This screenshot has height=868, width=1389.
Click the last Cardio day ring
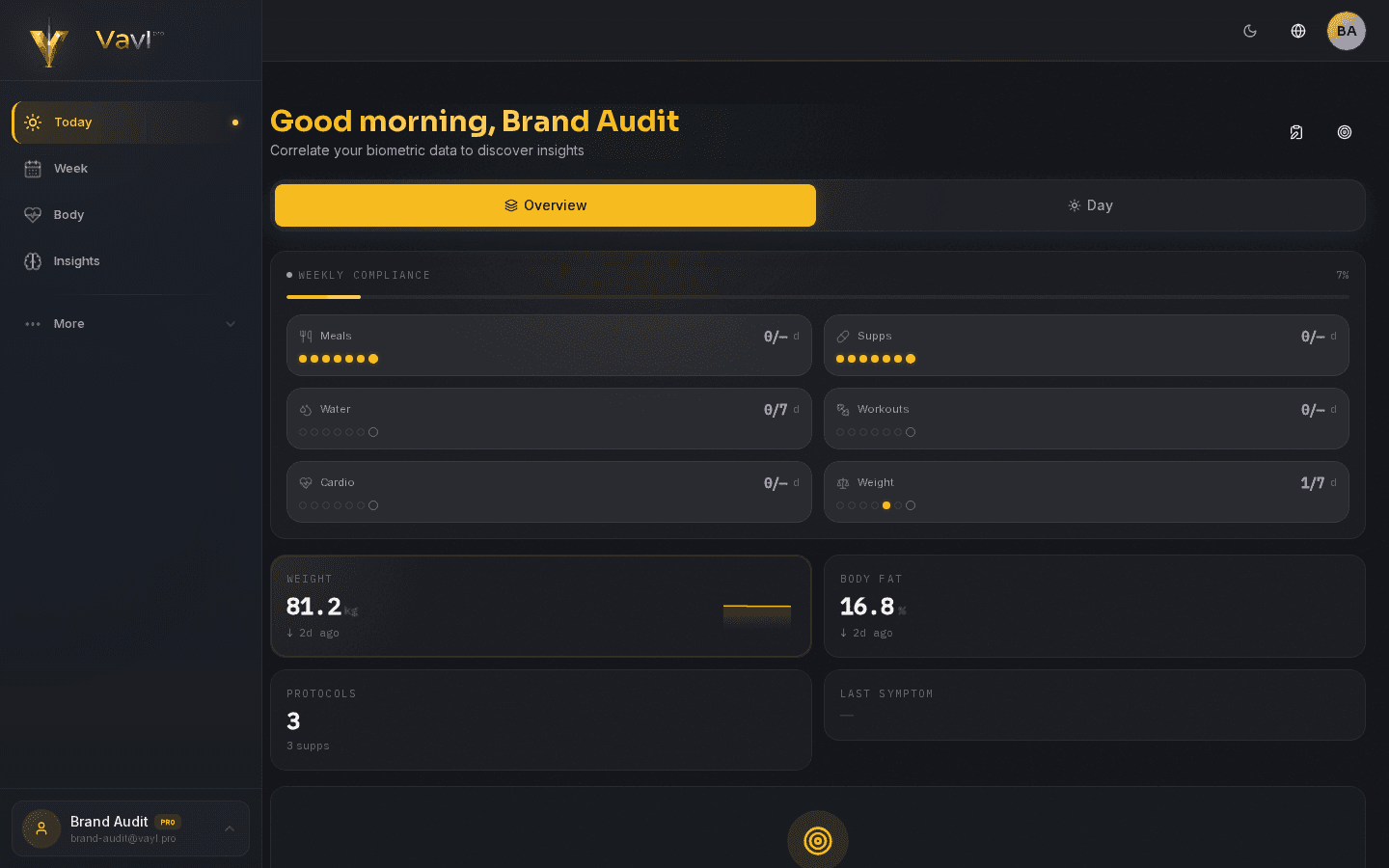pyautogui.click(x=373, y=505)
